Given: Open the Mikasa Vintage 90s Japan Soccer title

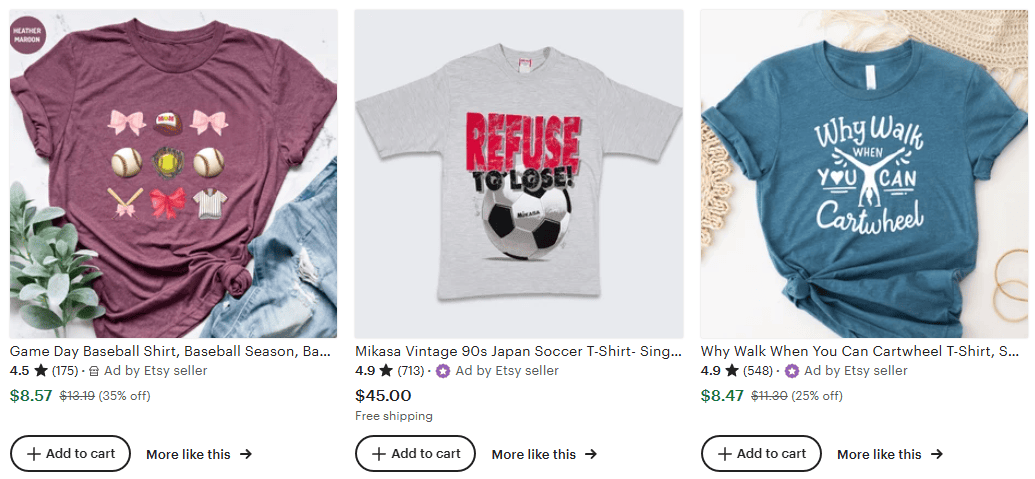Looking at the screenshot, I should tap(518, 352).
